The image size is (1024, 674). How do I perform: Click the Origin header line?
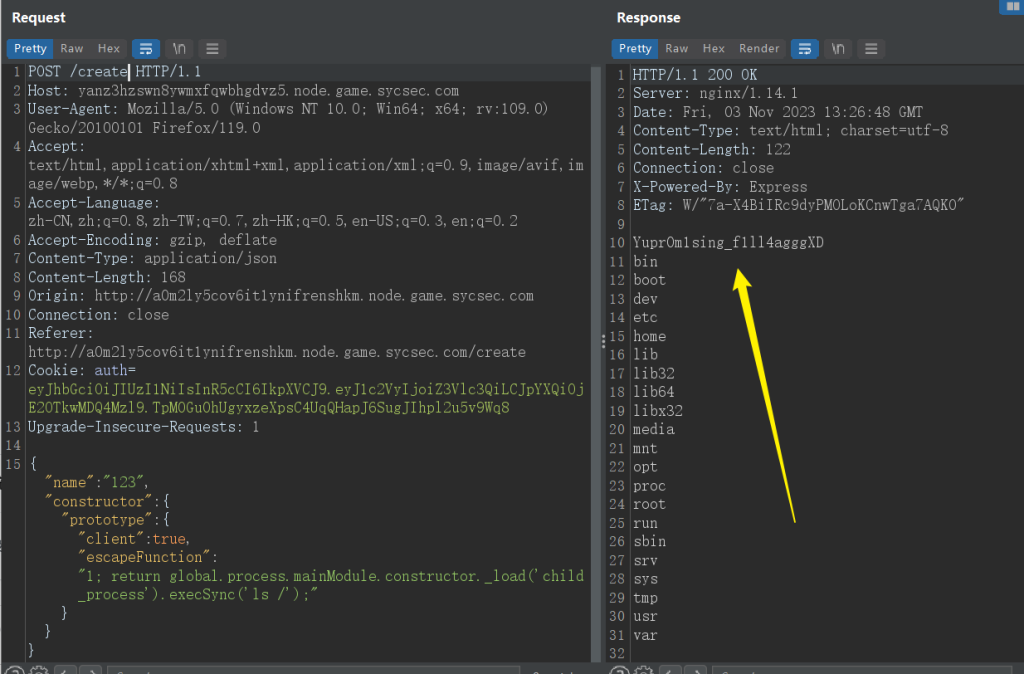[281, 296]
